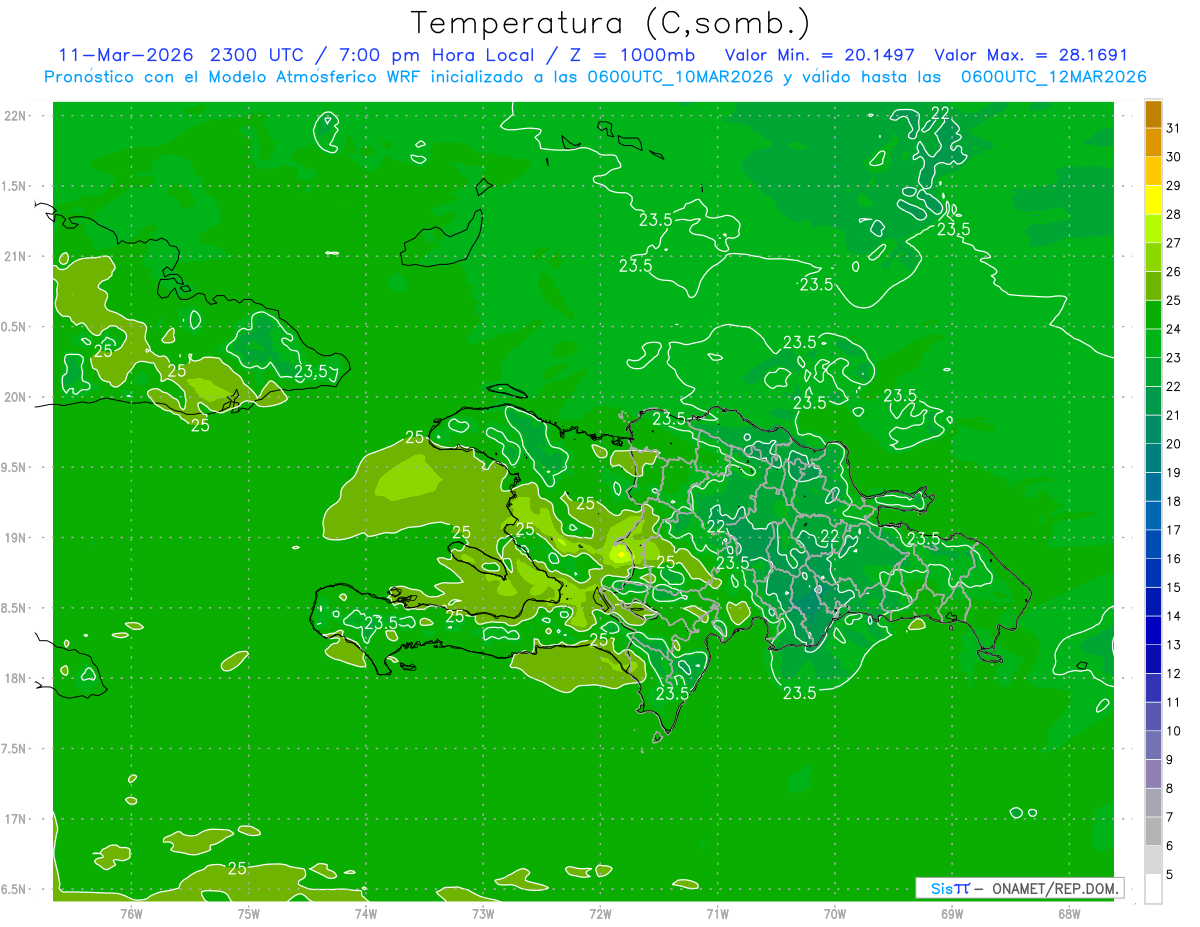
Task: Click the '76W' longitude axis label
Action: coord(131,913)
